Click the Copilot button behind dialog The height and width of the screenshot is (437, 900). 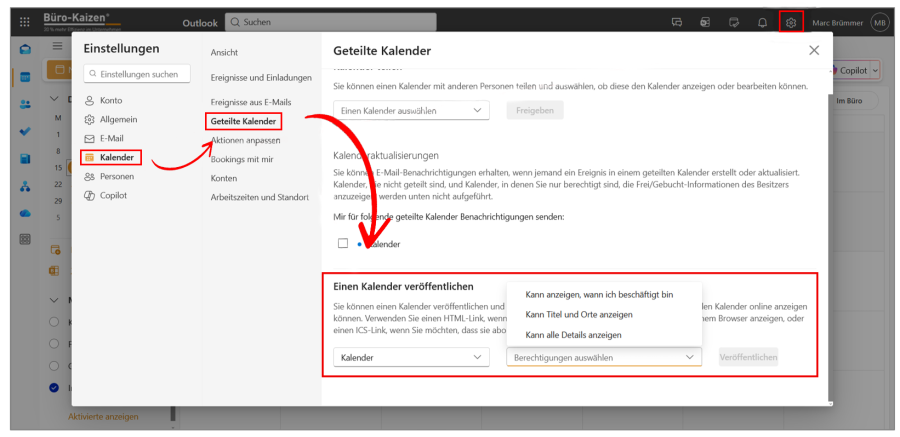[x=853, y=70]
